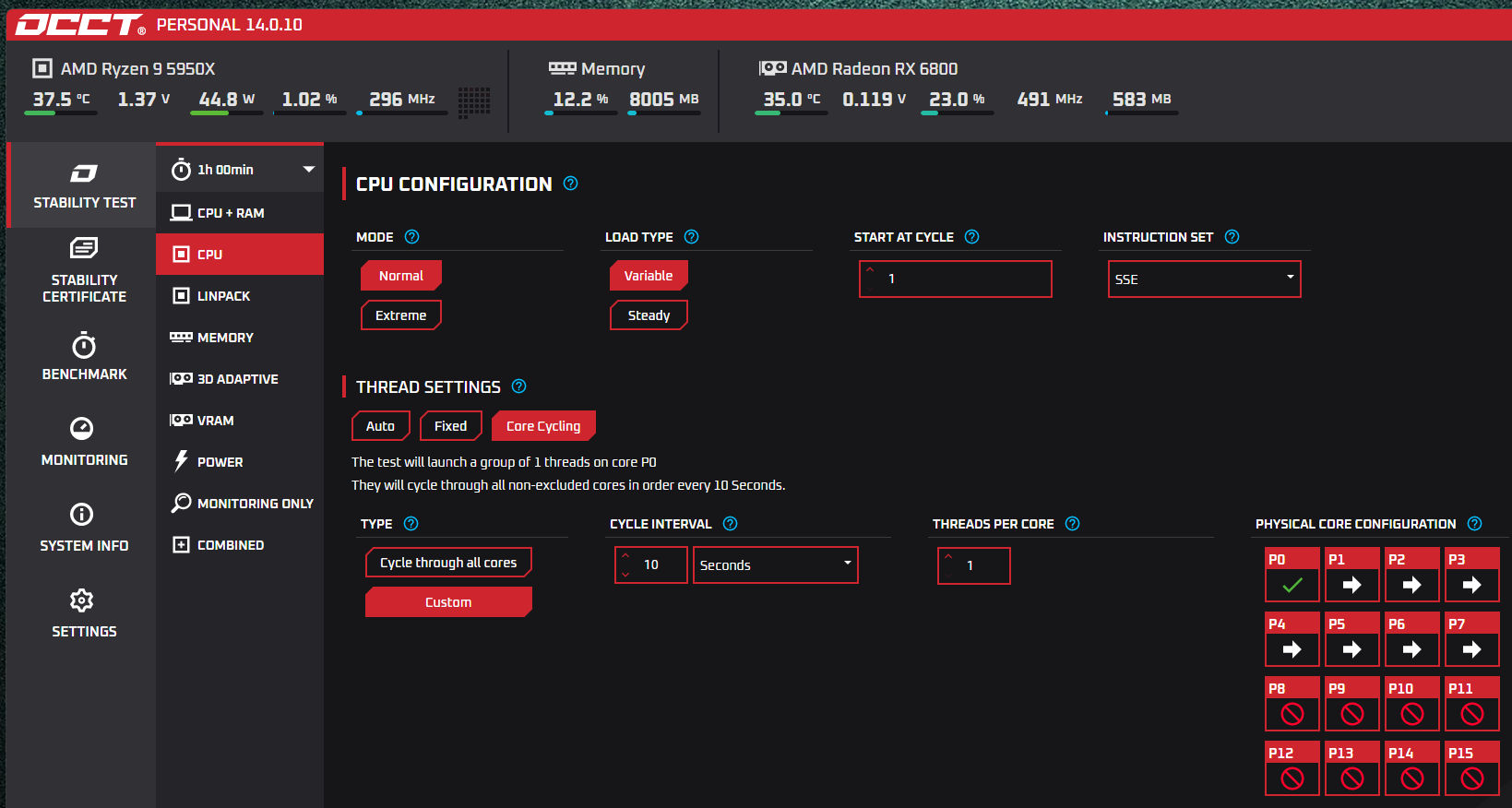Open the Stability Certificate section
The height and width of the screenshot is (808, 1512).
(x=84, y=271)
